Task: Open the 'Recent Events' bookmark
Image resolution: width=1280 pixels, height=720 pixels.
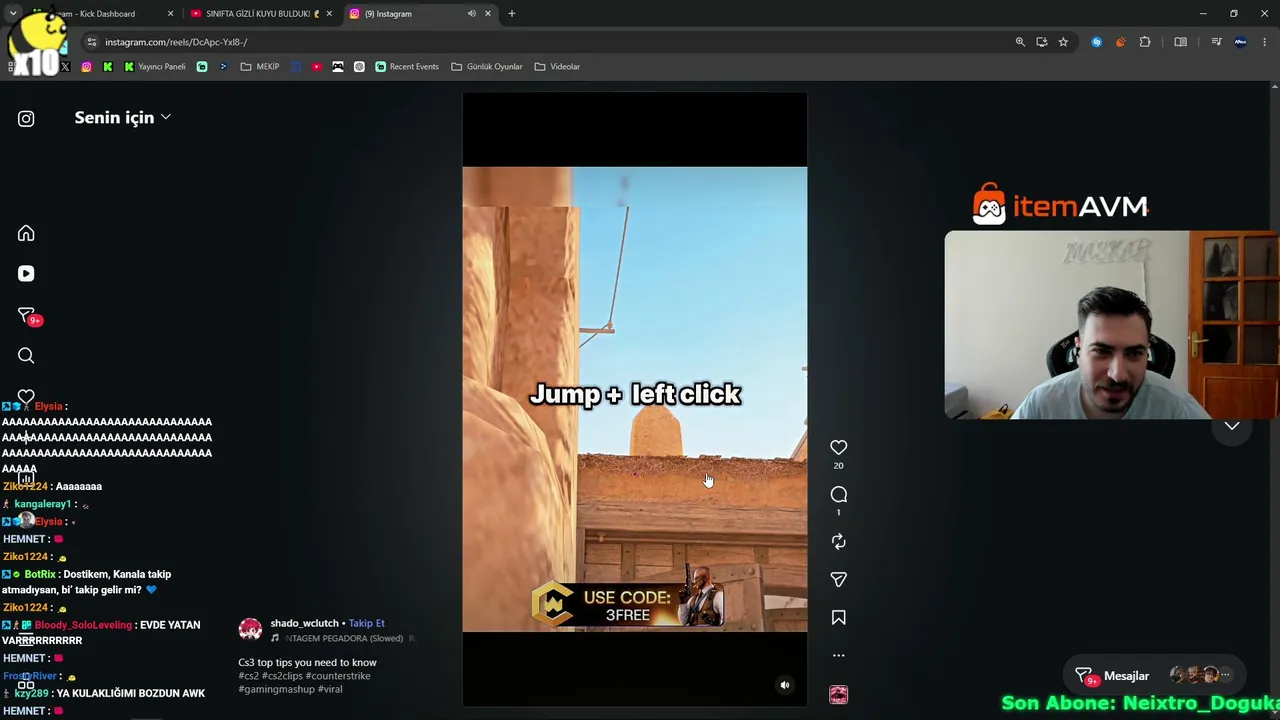Action: [x=407, y=67]
